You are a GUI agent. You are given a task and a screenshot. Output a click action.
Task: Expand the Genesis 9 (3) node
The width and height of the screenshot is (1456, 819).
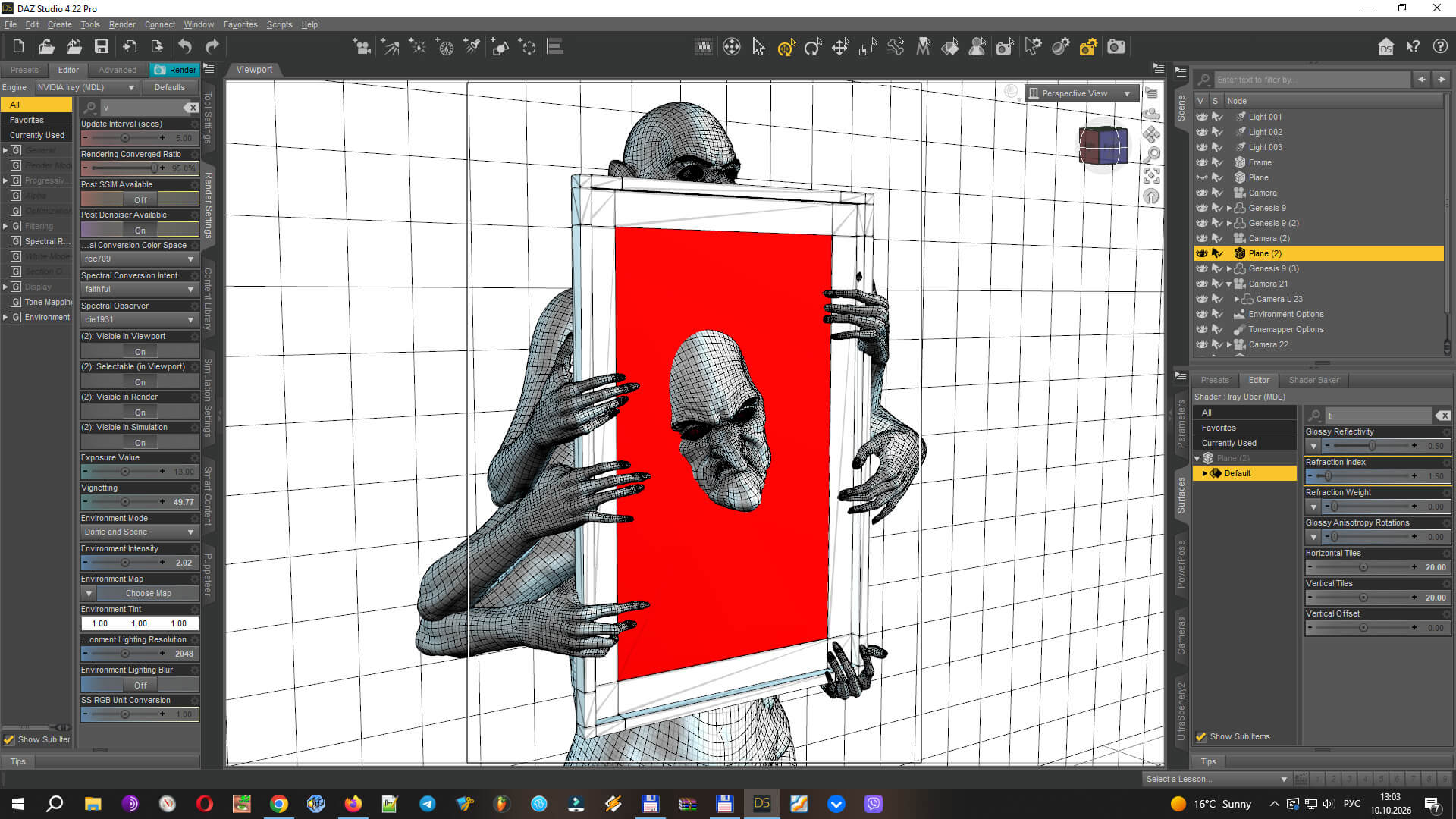[1229, 268]
